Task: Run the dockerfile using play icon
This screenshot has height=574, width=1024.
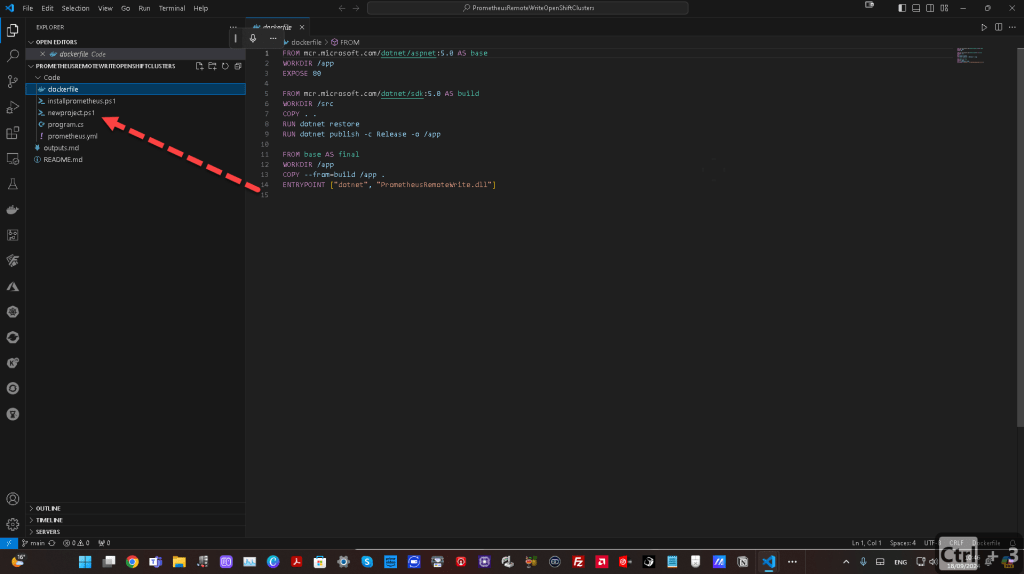Action: tap(984, 27)
